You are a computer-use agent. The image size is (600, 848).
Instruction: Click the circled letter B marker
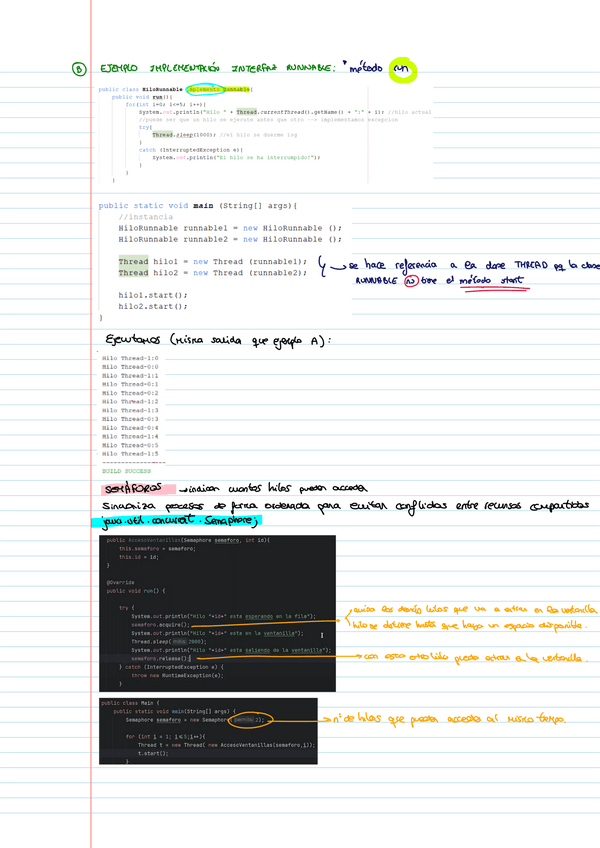pos(79,70)
